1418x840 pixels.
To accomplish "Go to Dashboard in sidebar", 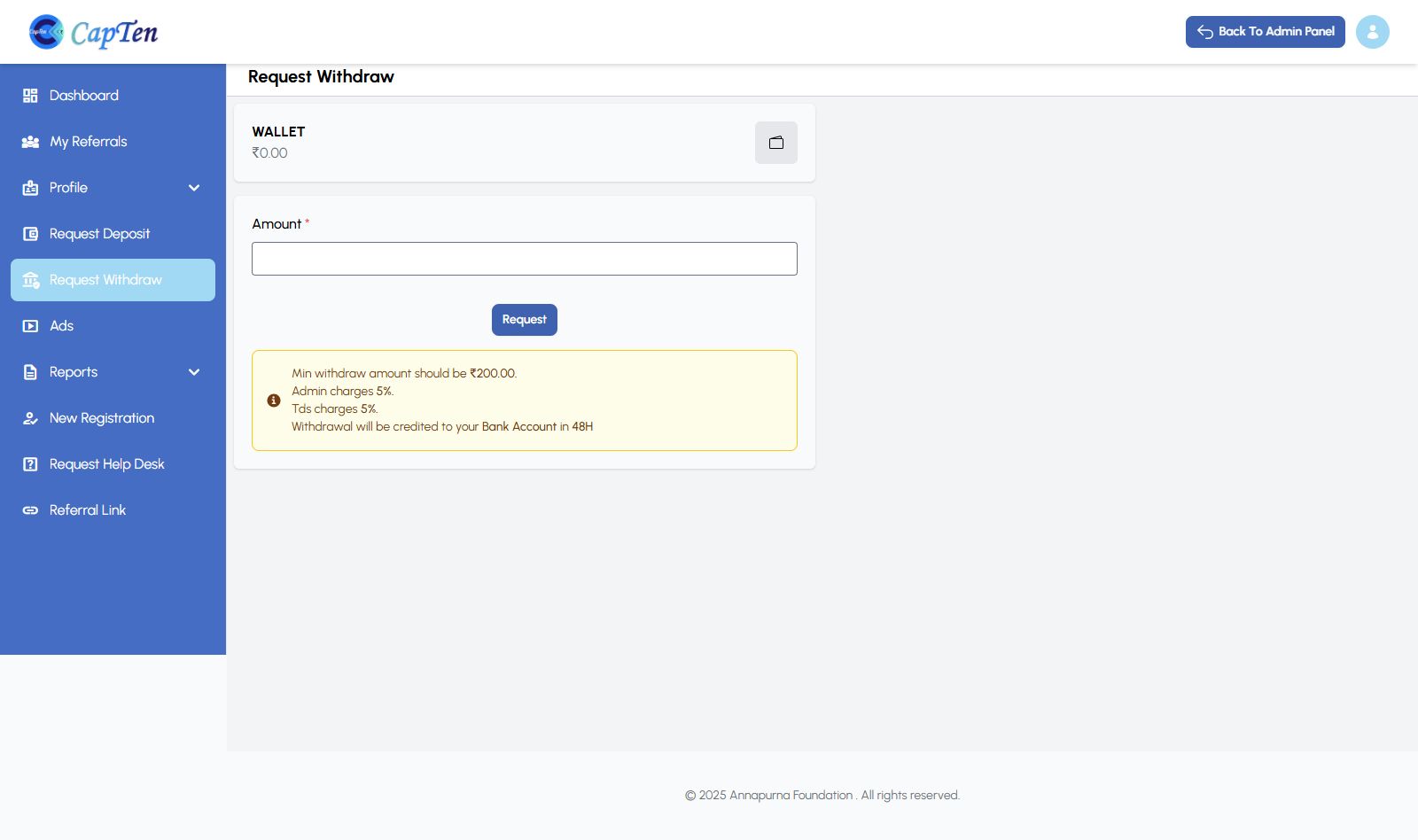I will [113, 96].
